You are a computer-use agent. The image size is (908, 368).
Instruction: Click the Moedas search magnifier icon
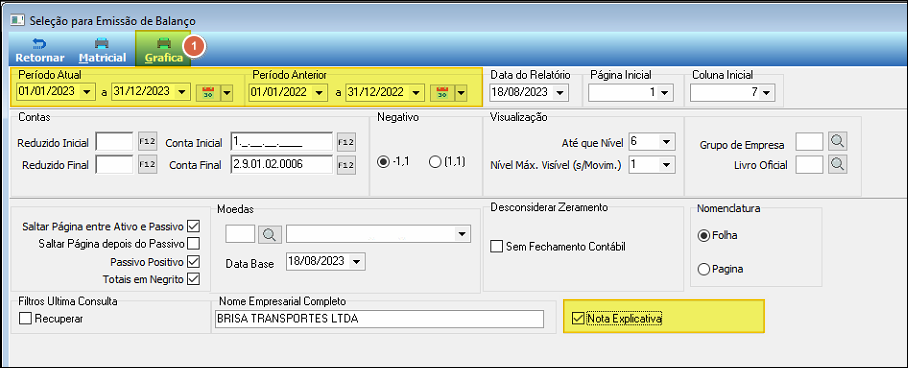point(270,234)
